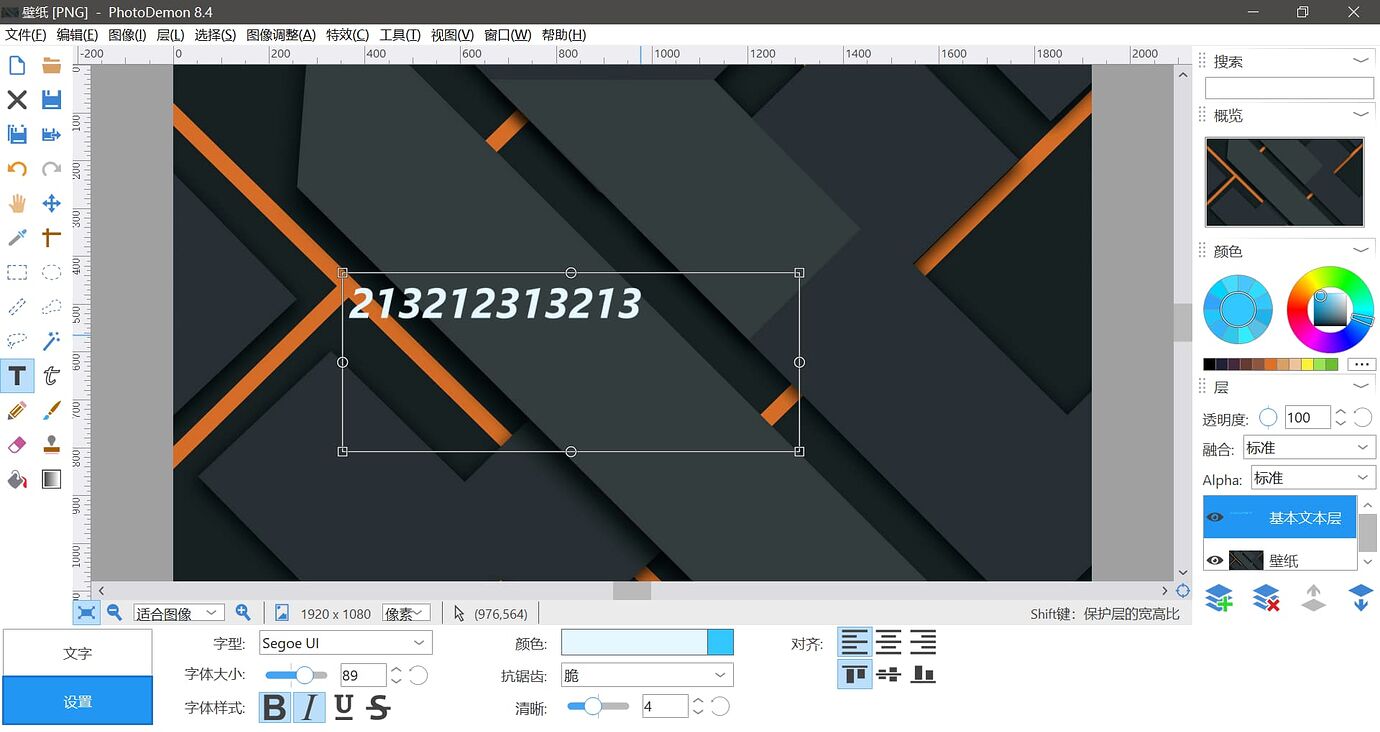Click the delete layer icon

click(1266, 598)
